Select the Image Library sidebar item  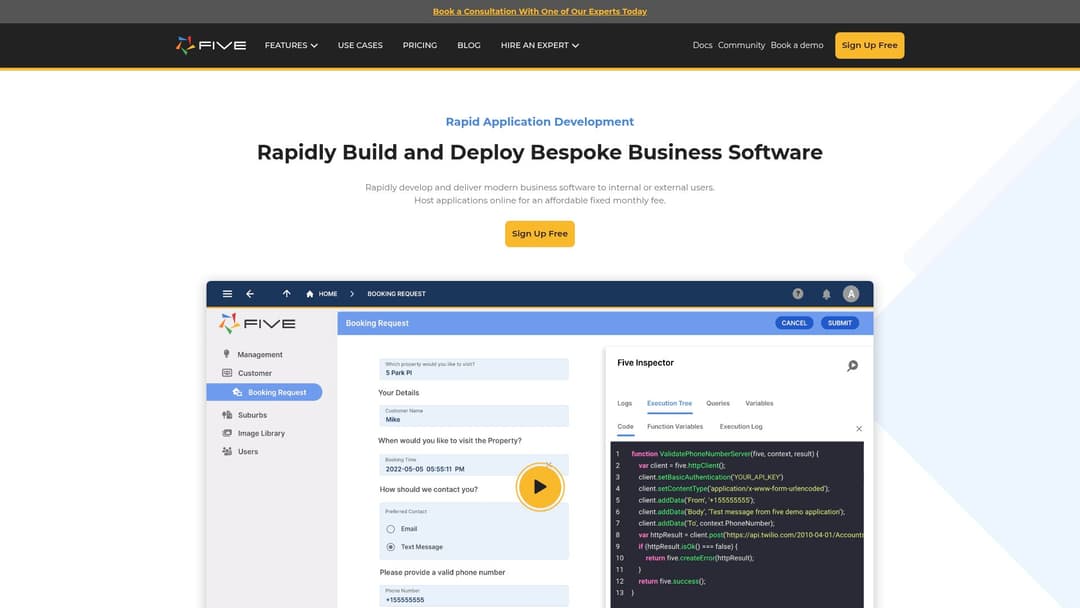[x=261, y=434]
